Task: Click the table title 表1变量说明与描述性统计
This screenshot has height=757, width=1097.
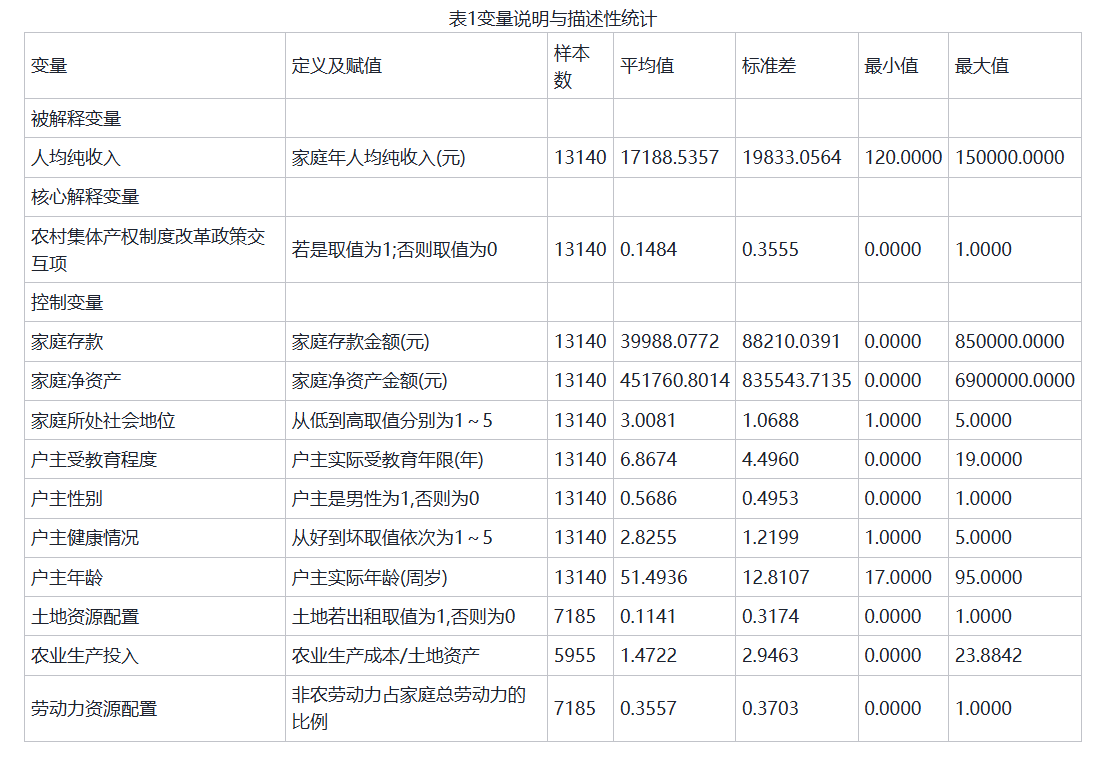Action: 552,18
